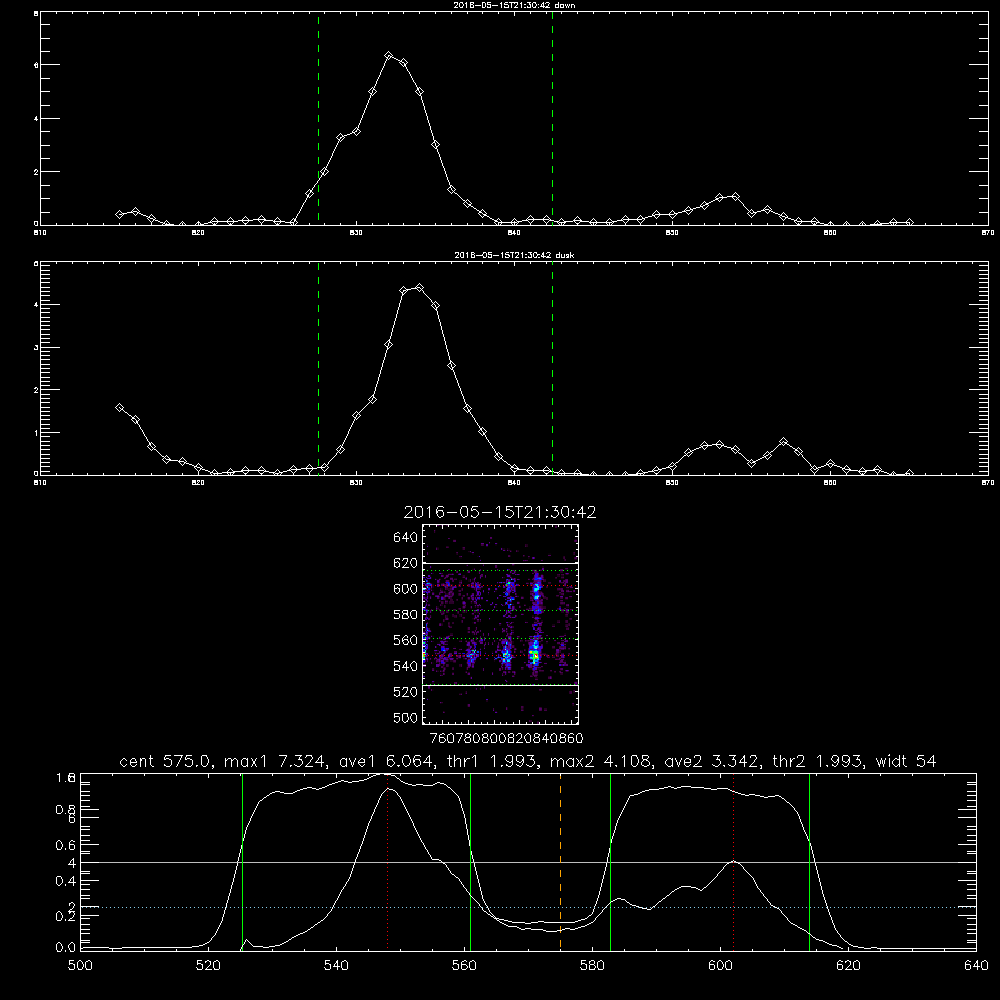
Task: Click bottom plot y-axis label 0.0
Action: (66, 948)
